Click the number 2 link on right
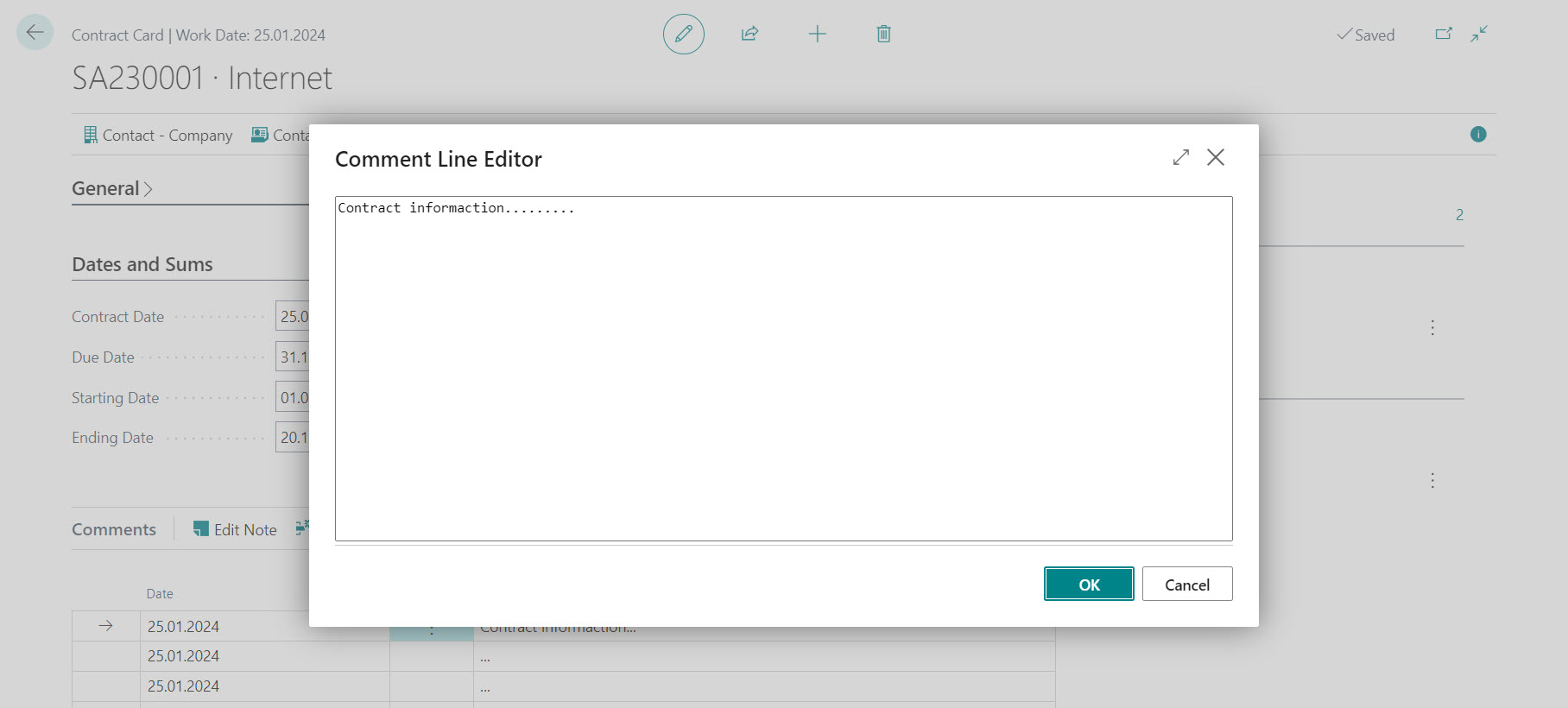This screenshot has width=1568, height=708. click(x=1459, y=214)
